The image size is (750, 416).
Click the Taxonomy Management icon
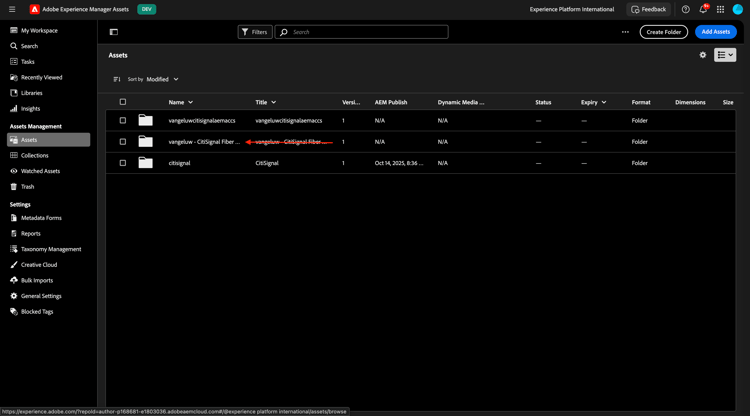coord(14,249)
